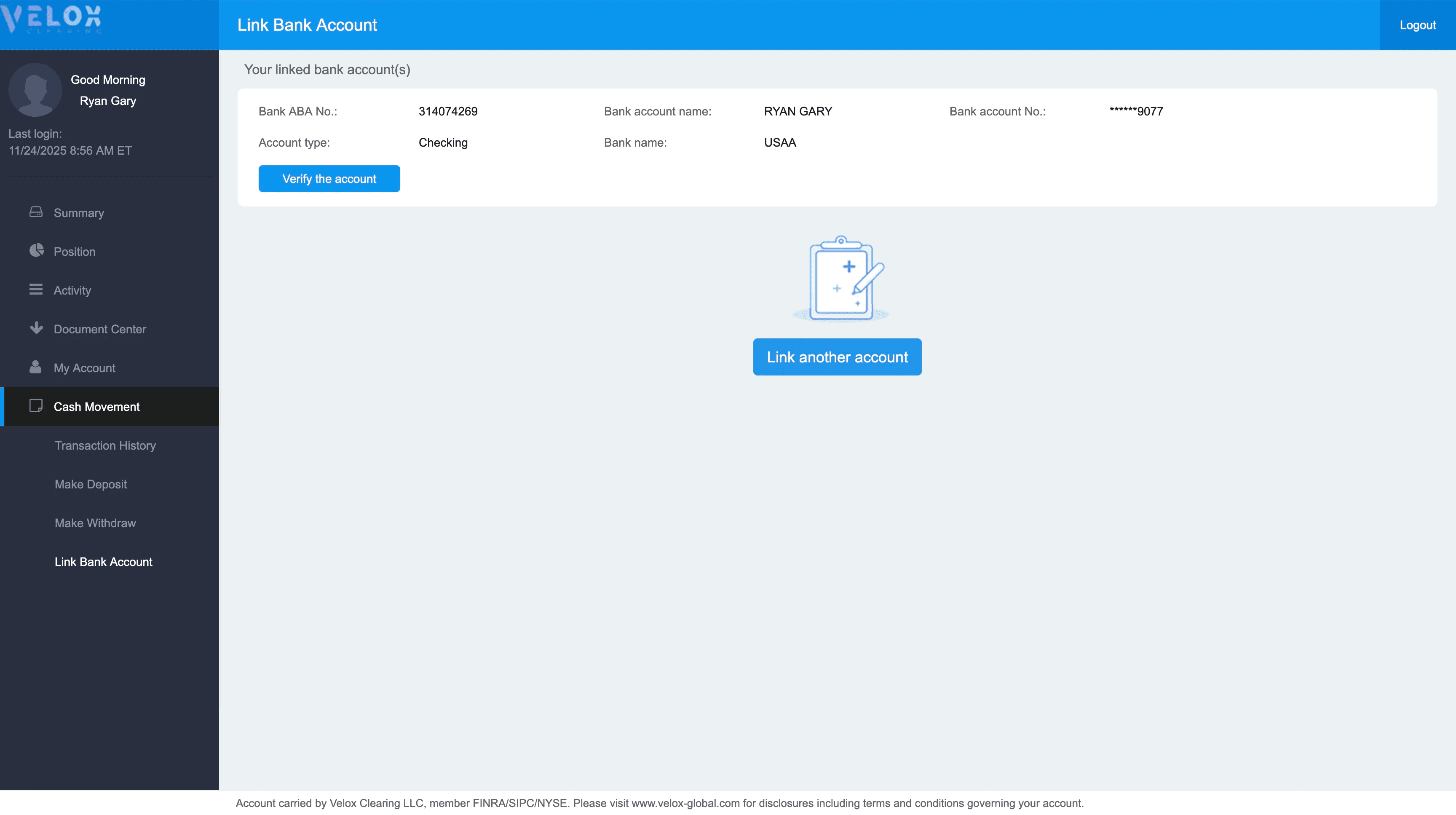Click the Summary inbox icon
The image size is (1456, 815).
click(x=36, y=212)
